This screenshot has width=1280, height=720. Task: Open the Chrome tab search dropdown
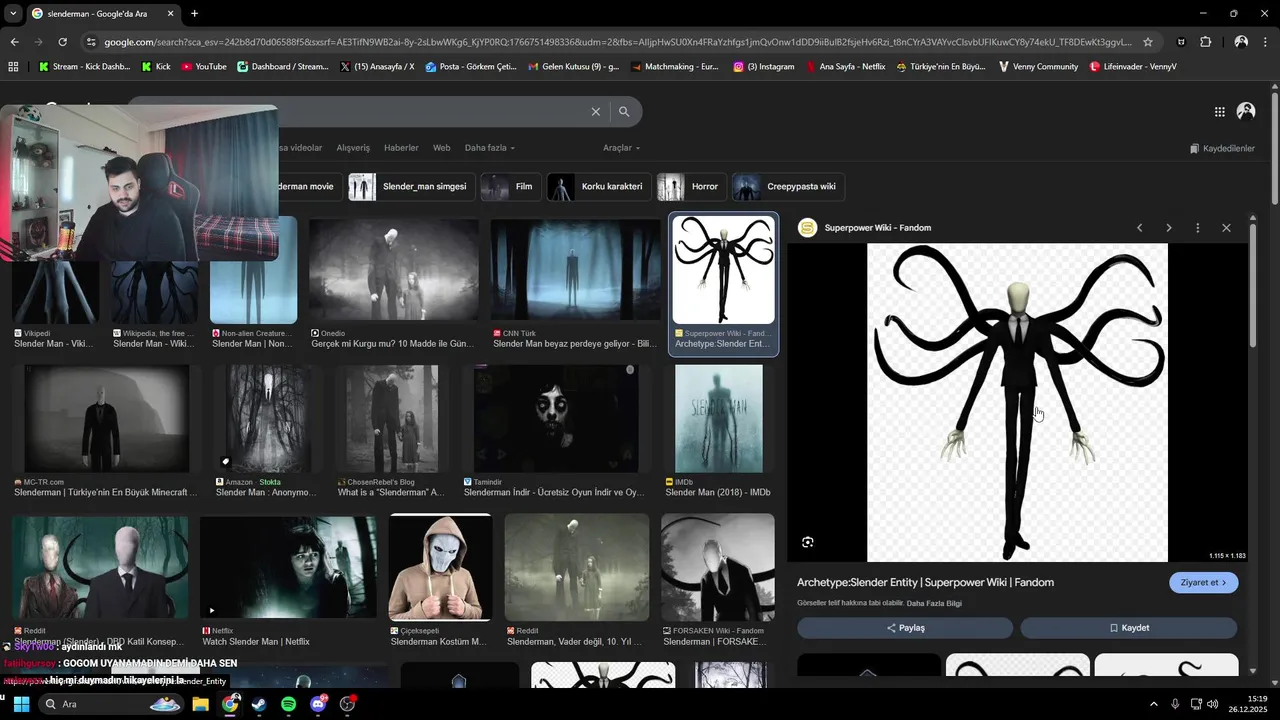click(13, 13)
